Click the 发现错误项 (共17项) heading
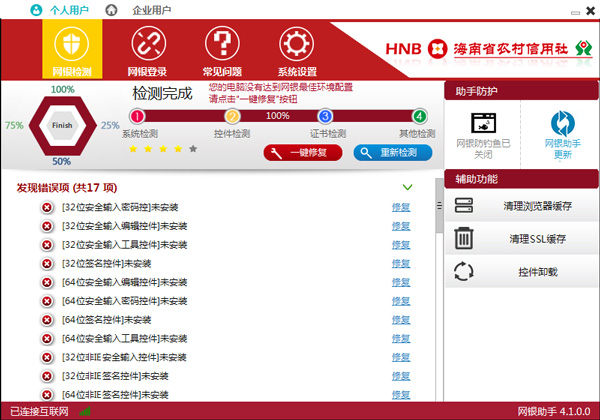 [67, 187]
